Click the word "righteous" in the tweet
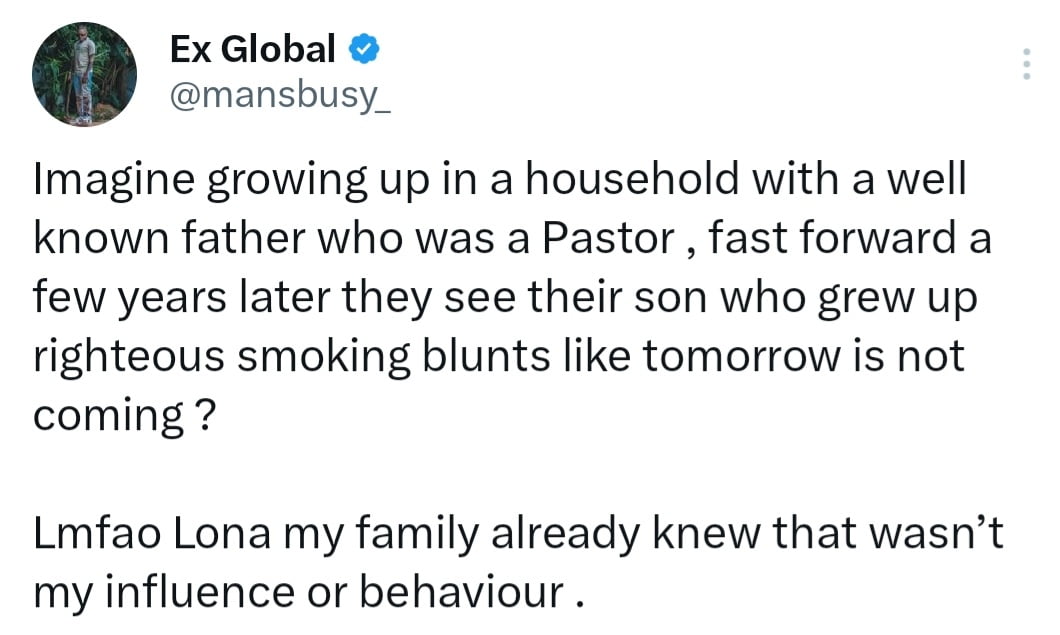Viewport: 1060px width, 635px height. pos(129,357)
